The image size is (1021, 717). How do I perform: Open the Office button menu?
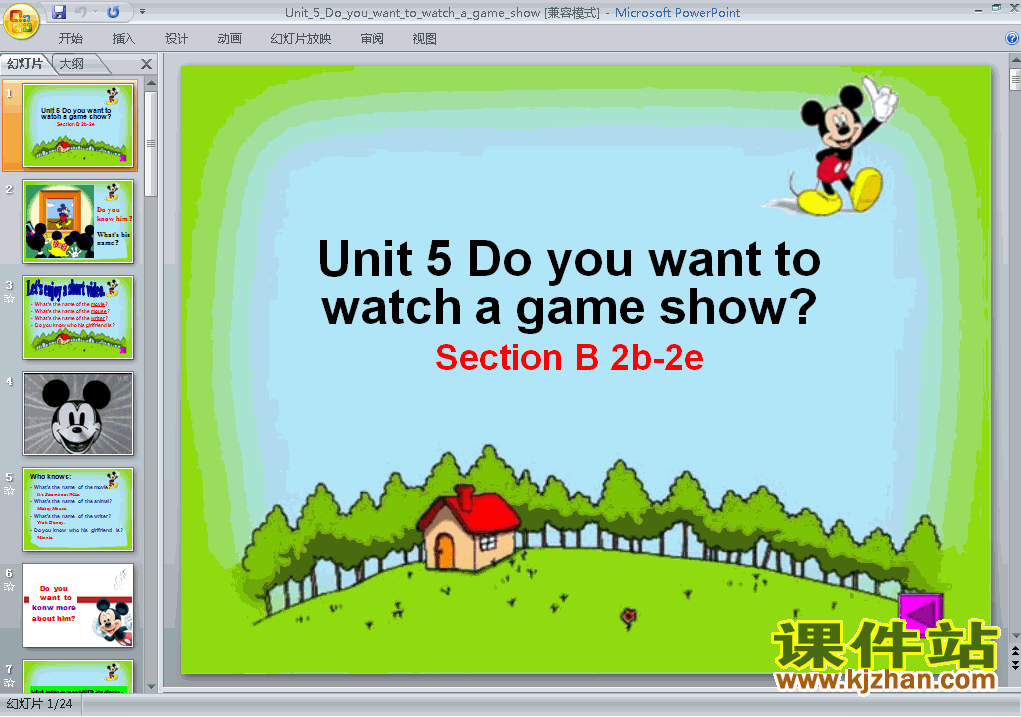(x=21, y=20)
